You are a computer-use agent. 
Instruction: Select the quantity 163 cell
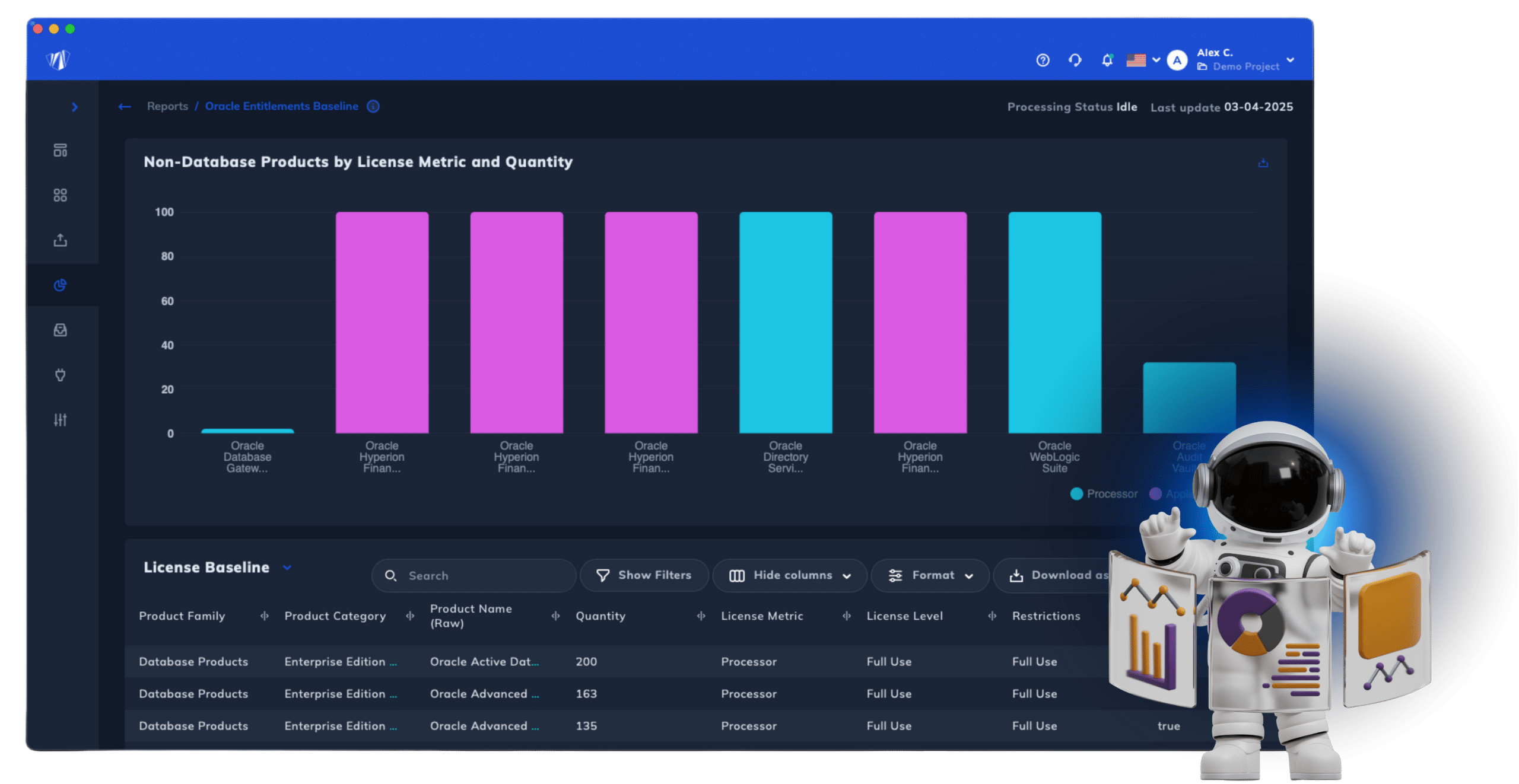[x=586, y=694]
